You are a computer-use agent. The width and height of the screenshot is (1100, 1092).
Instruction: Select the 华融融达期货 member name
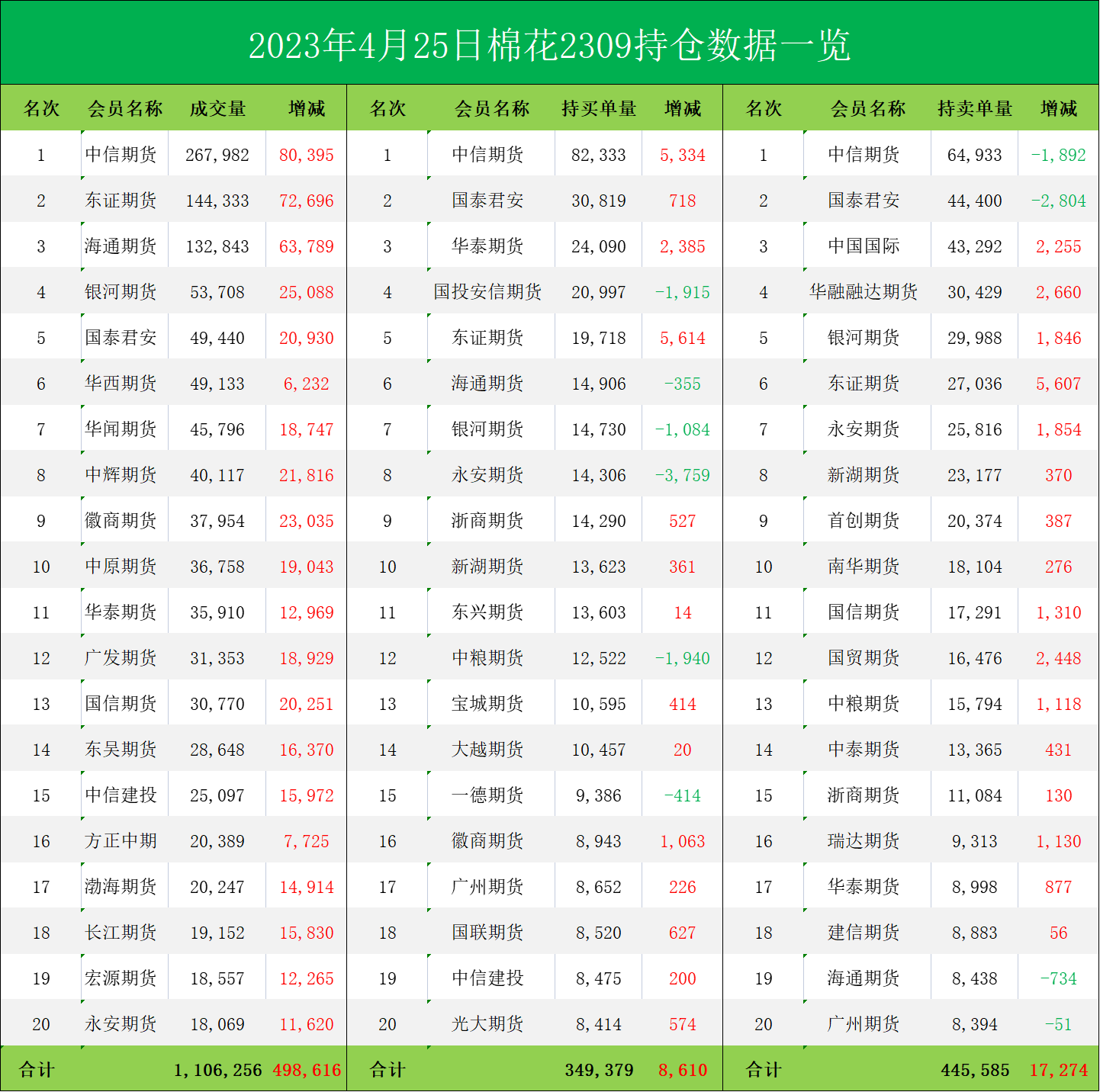864,291
